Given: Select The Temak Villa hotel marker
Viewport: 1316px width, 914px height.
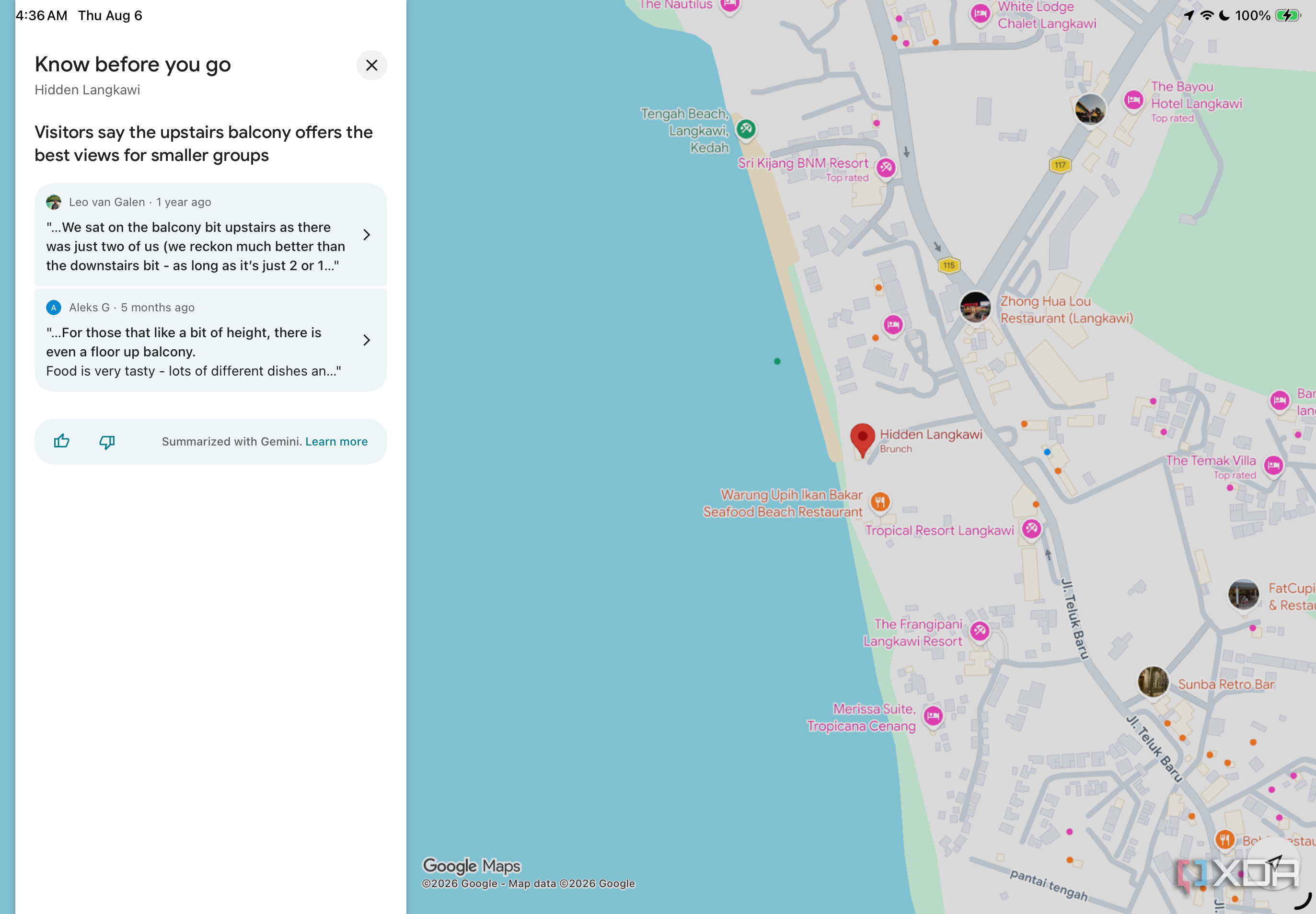Looking at the screenshot, I should [1273, 465].
